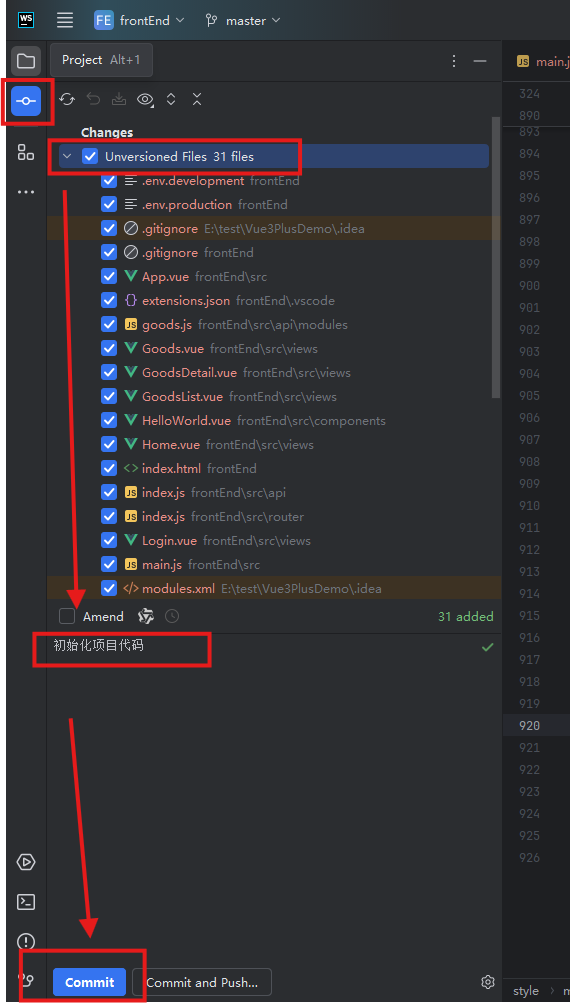The height and width of the screenshot is (1003, 570).
Task: Hide the Commit panel minimize icon
Action: (x=480, y=61)
